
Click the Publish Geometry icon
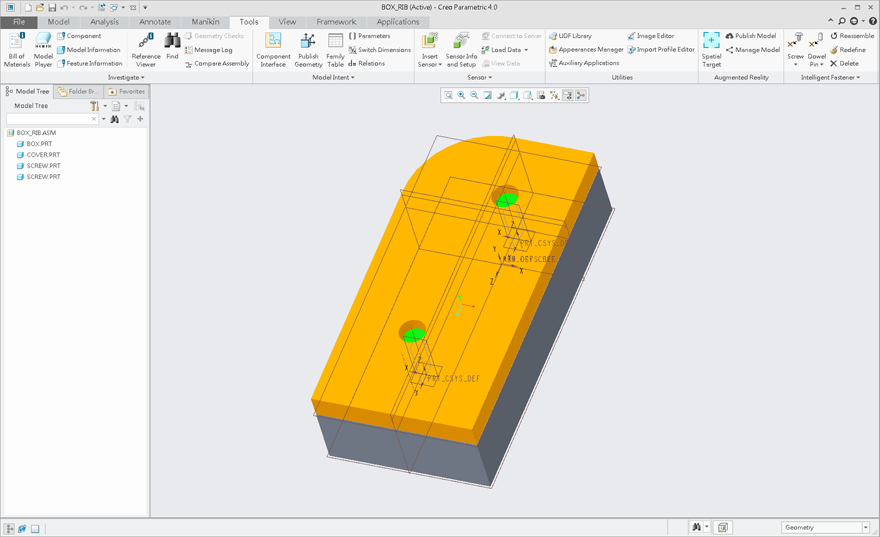pos(308,48)
